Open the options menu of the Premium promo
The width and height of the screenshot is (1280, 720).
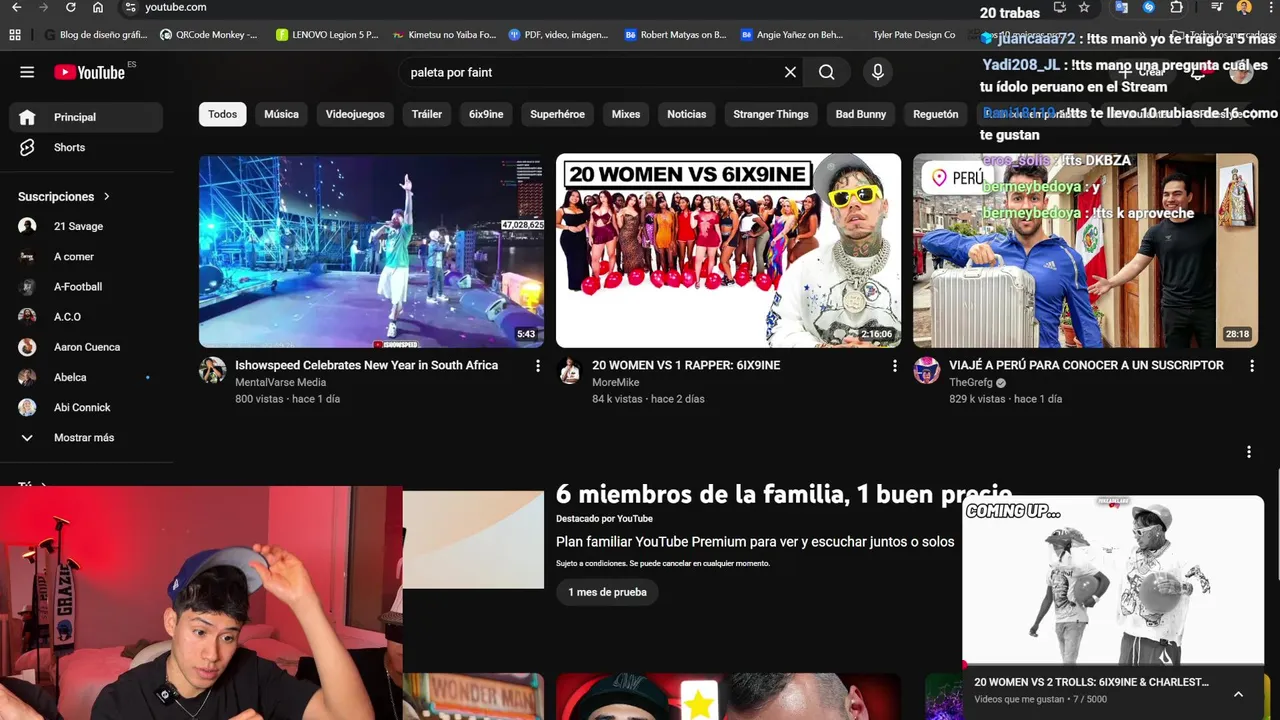1248,452
